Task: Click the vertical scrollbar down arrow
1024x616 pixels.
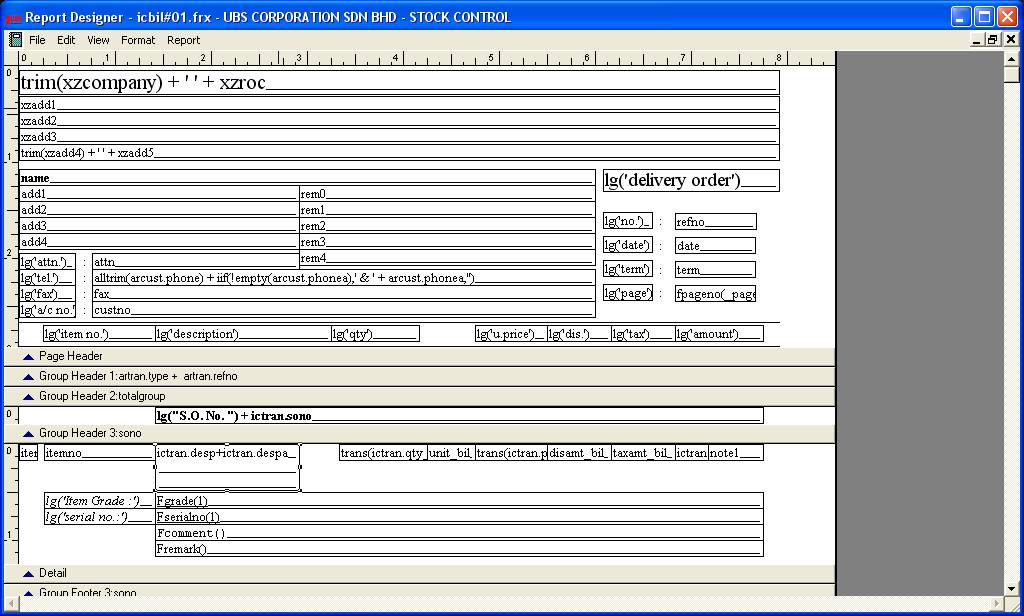Action: [1011, 588]
